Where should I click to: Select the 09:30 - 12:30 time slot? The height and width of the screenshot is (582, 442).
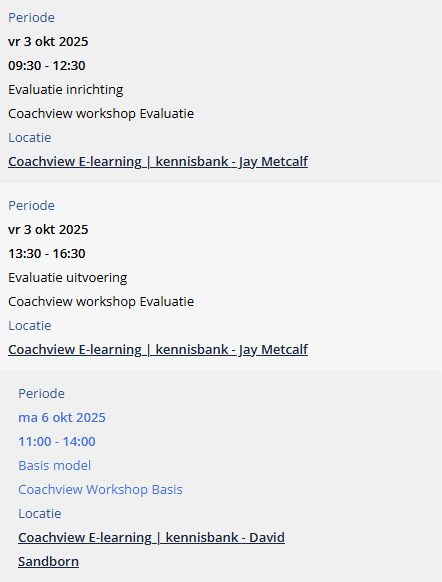pyautogui.click(x=47, y=66)
